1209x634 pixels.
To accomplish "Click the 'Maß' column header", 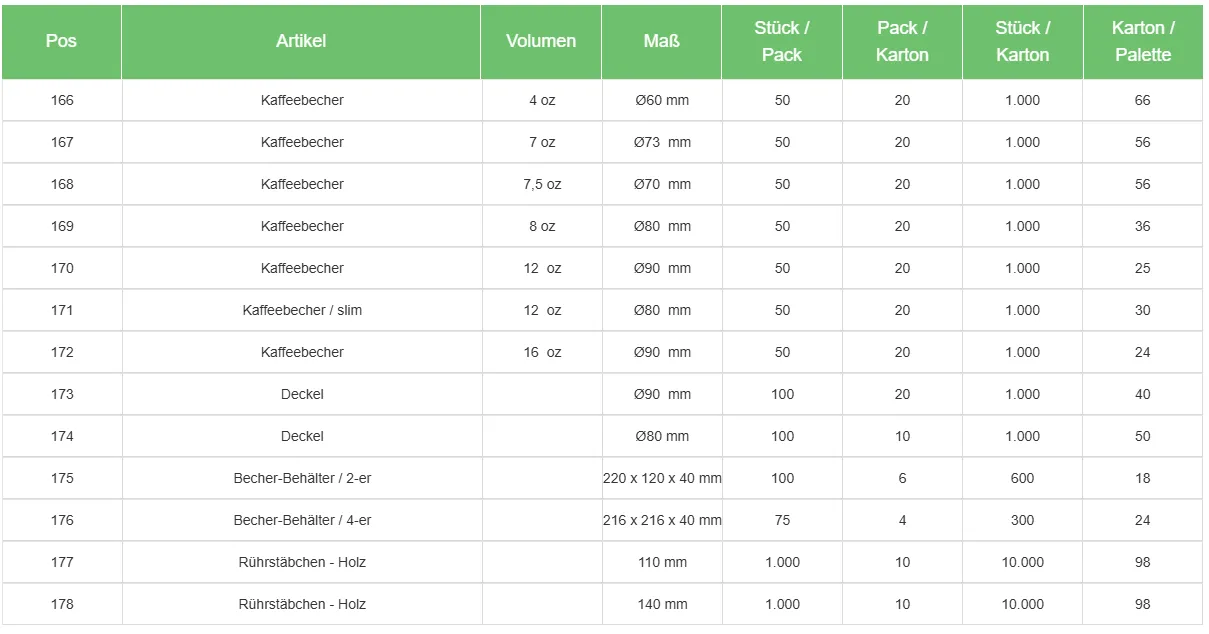I will pyautogui.click(x=661, y=41).
